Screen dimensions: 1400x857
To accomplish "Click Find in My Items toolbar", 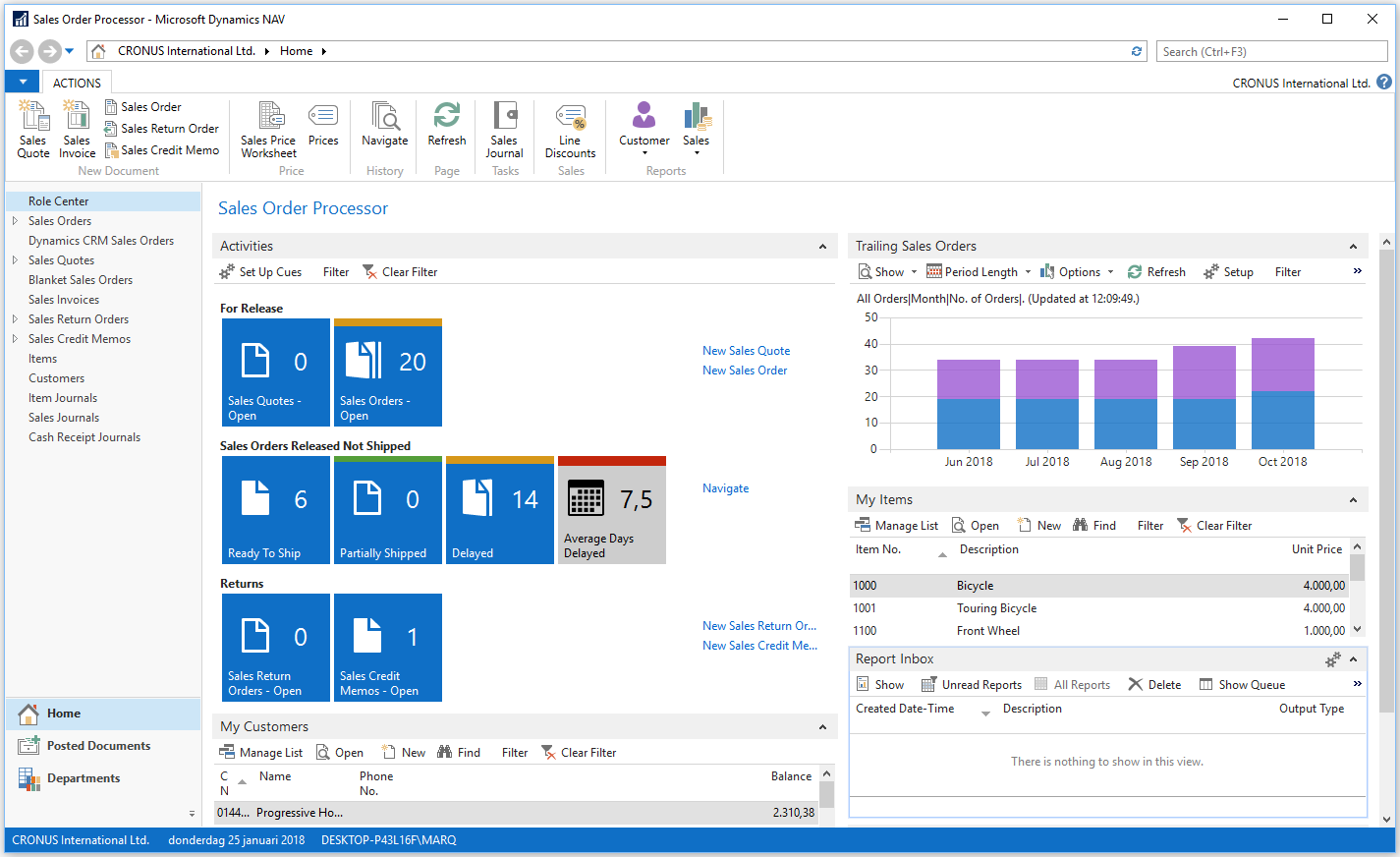I will 1094,526.
